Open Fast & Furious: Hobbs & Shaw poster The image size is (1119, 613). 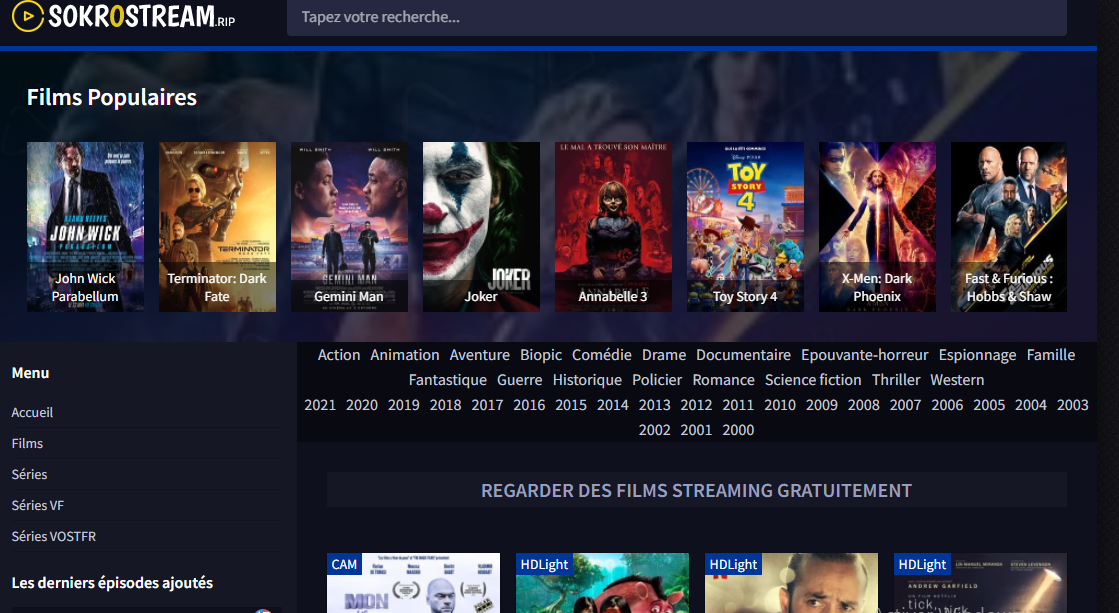[x=1008, y=226]
